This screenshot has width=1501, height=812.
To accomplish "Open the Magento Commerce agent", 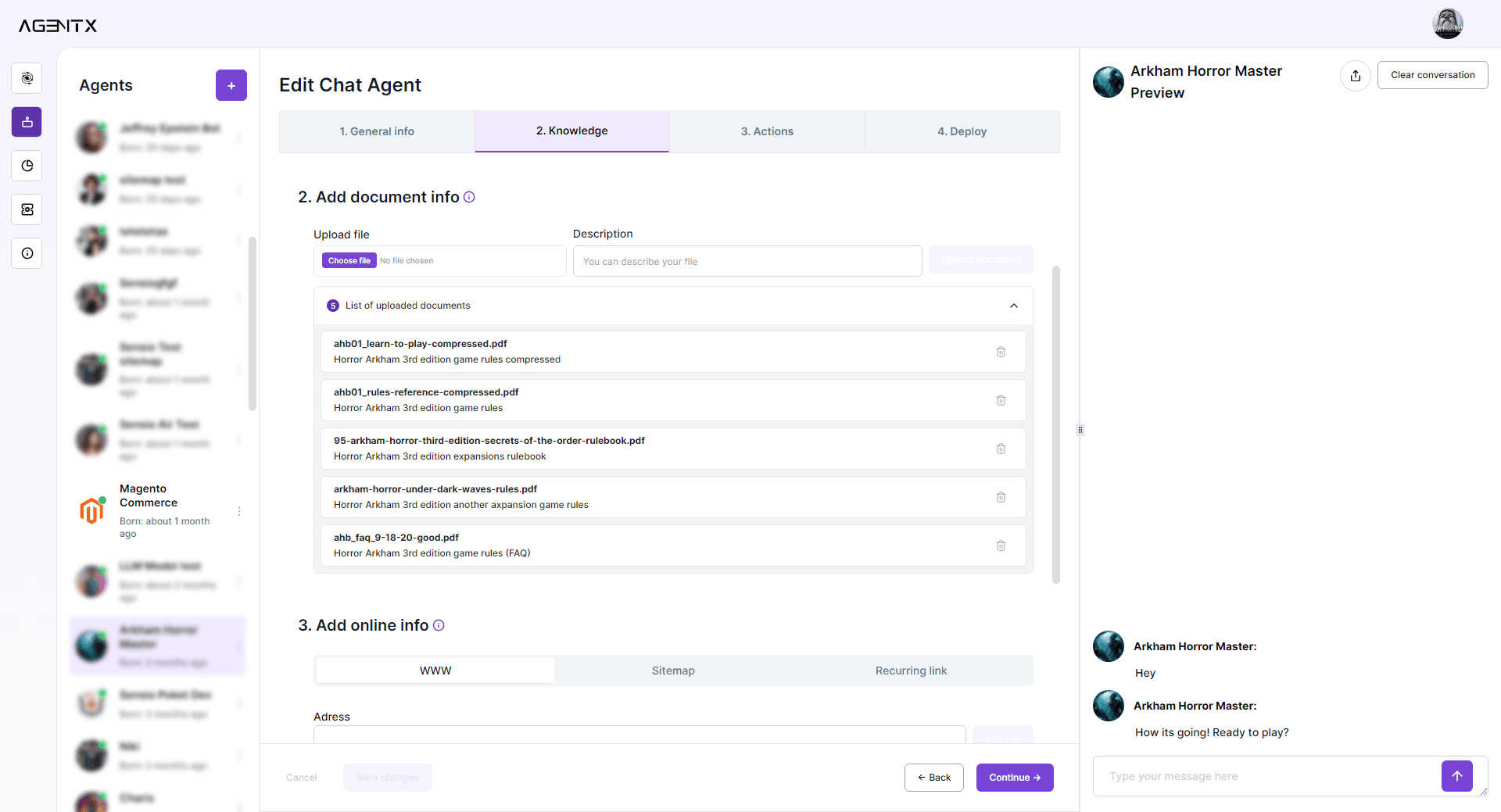I will (x=157, y=511).
